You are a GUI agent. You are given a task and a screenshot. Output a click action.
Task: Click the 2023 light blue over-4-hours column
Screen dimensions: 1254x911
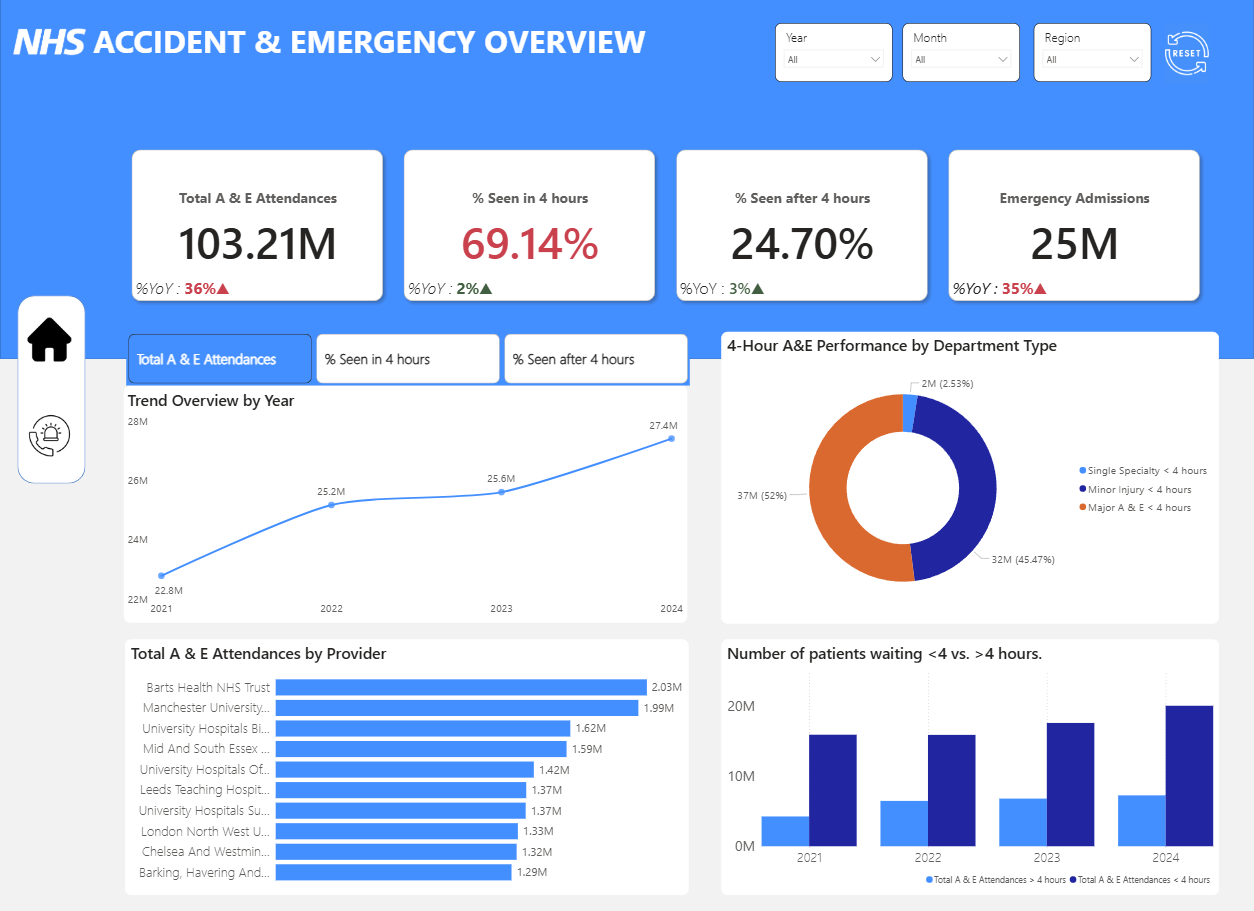1023,822
